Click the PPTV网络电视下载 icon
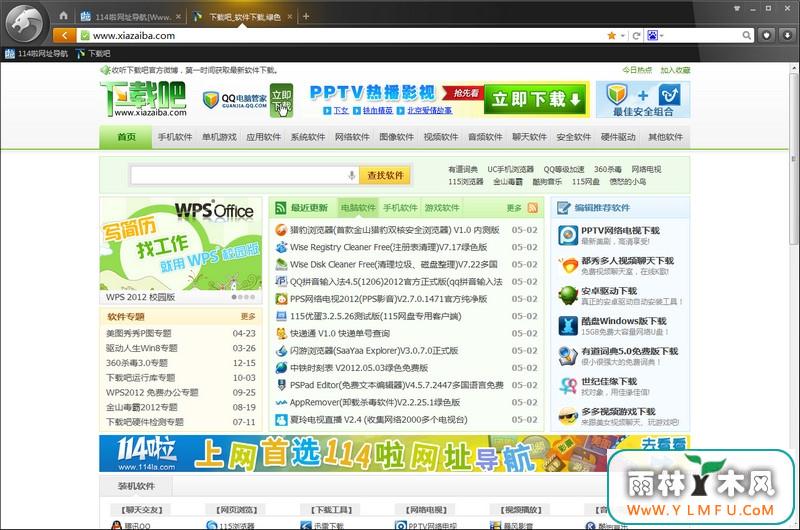Screen dimensions: 800x530 [x=567, y=236]
